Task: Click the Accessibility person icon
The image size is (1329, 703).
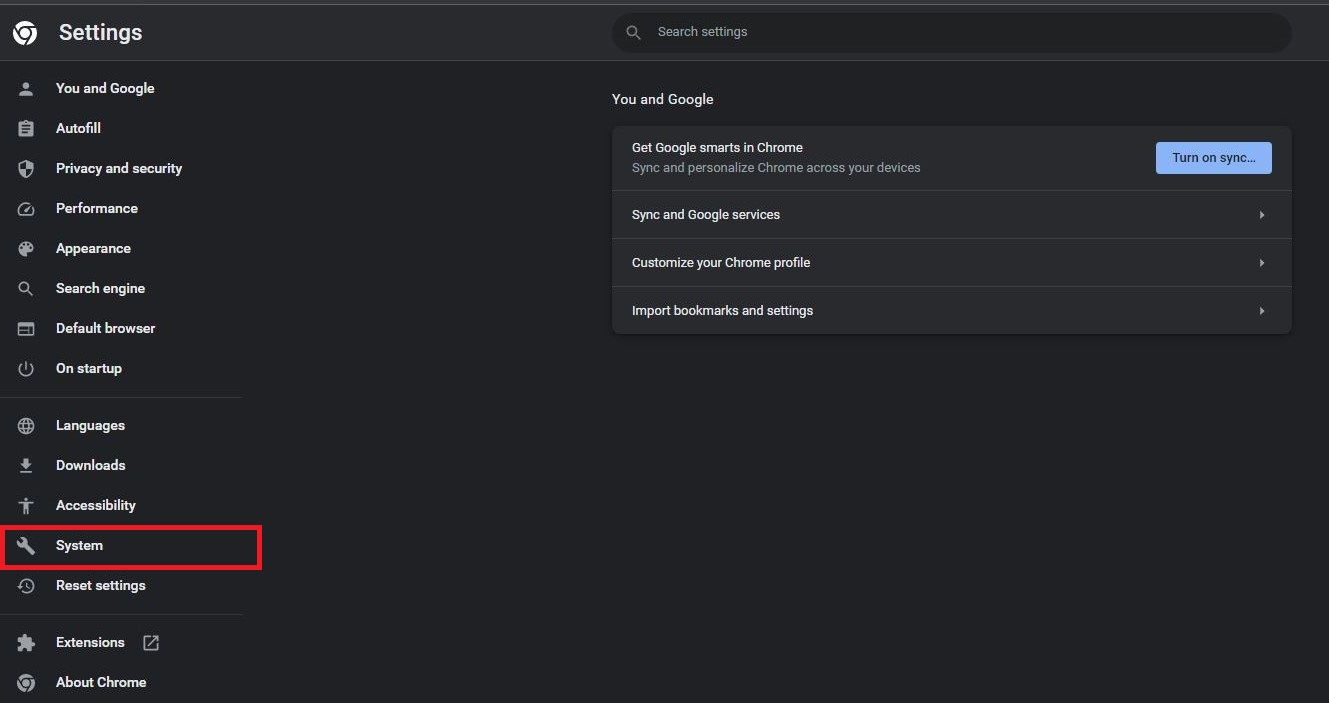Action: 26,505
